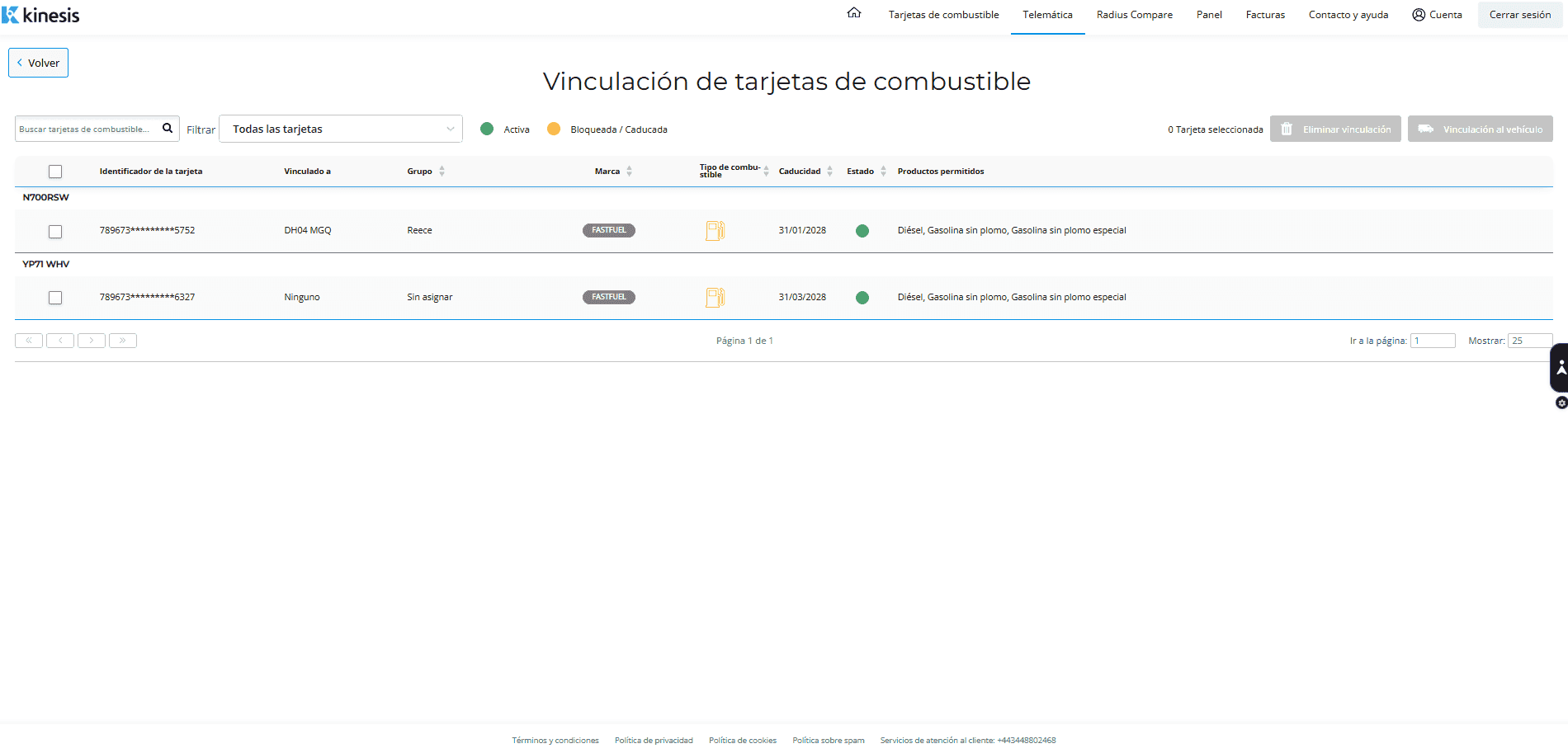This screenshot has width=1568, height=753.
Task: Go to the last page of results
Action: 123,341
